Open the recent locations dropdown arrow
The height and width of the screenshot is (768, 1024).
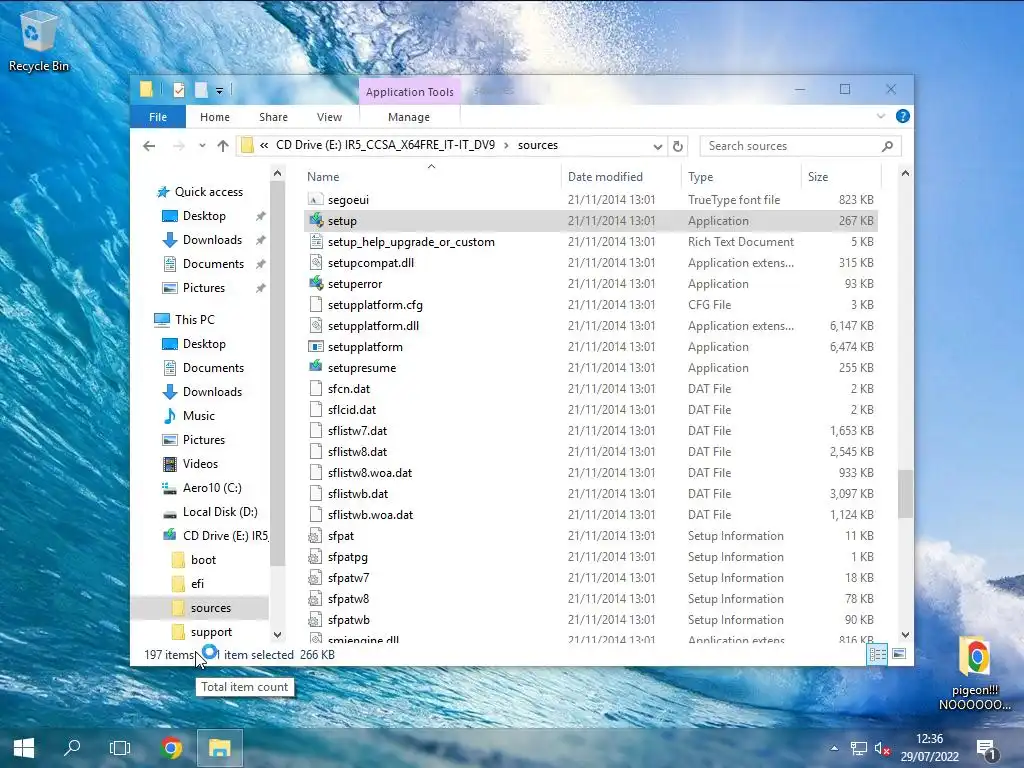[202, 146]
